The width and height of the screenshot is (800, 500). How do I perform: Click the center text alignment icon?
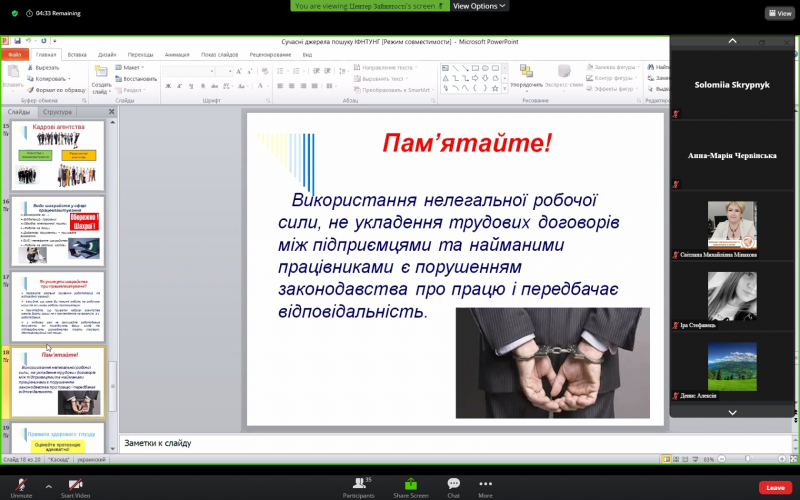(292, 86)
